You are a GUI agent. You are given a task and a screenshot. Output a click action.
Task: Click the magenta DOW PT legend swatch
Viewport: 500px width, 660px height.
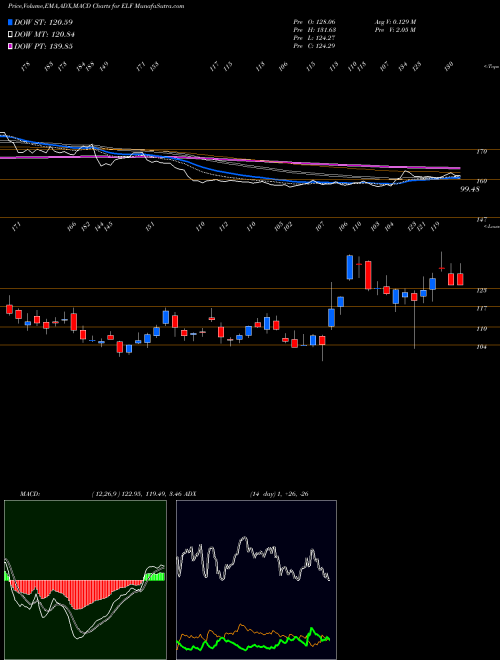click(x=10, y=46)
